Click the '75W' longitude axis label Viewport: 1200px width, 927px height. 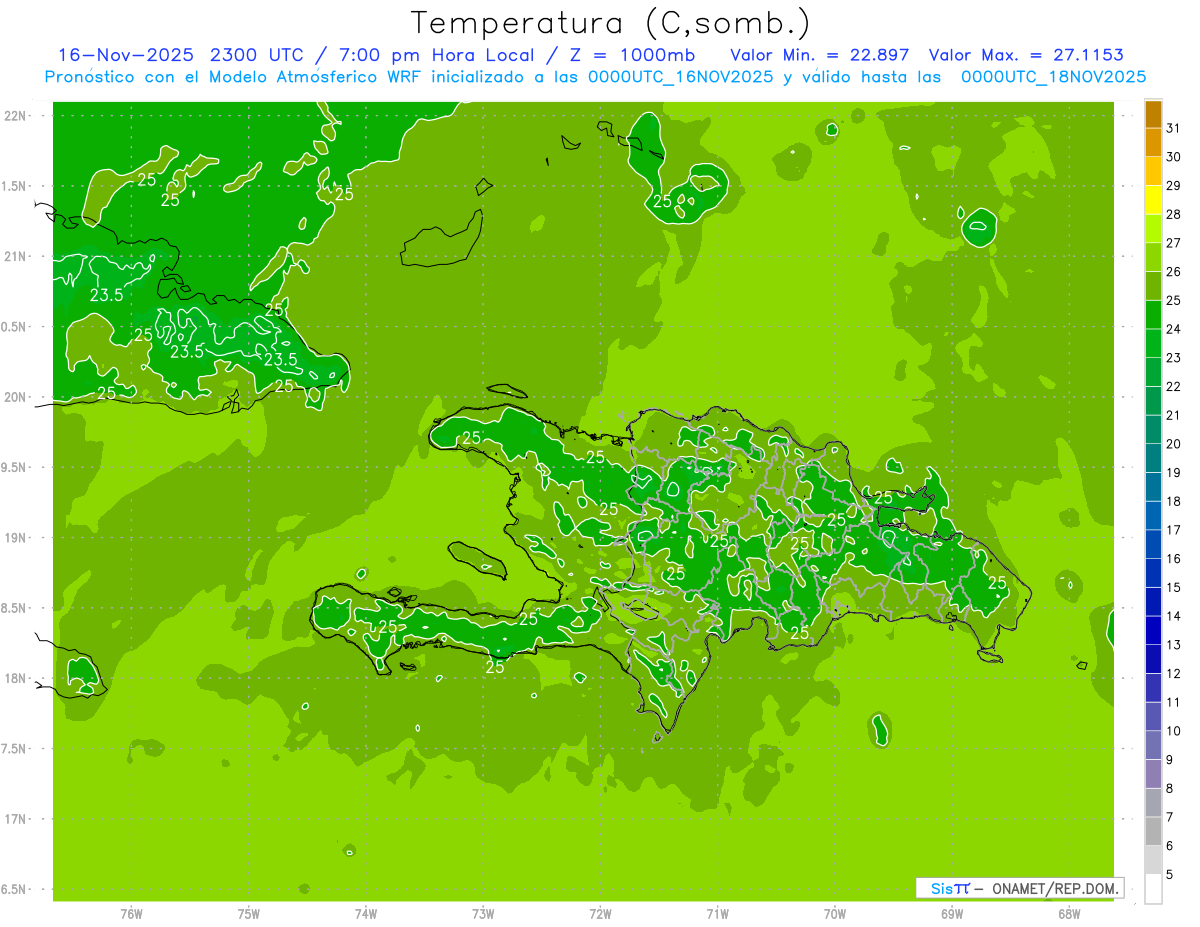[249, 914]
